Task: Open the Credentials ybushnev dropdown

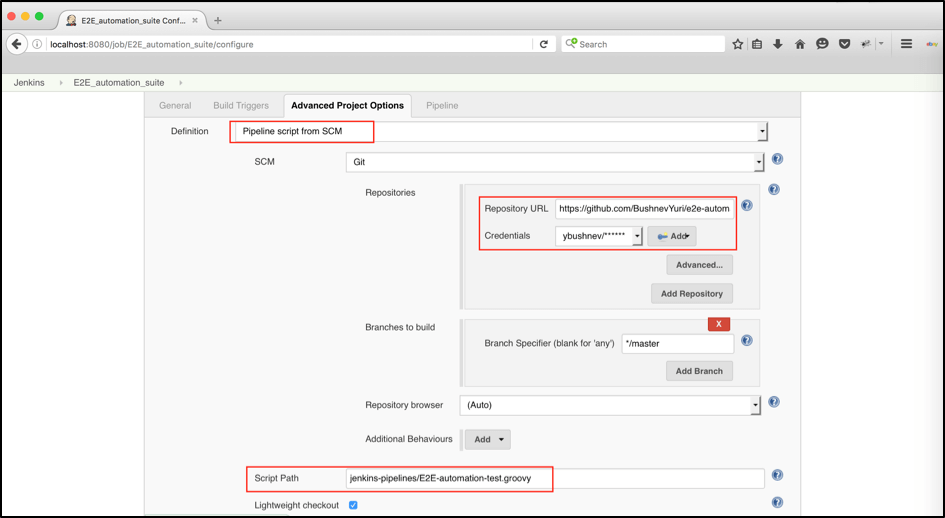Action: [599, 236]
